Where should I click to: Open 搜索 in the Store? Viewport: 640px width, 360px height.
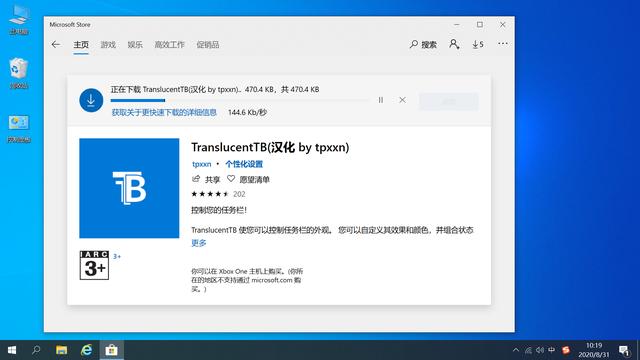(x=423, y=44)
